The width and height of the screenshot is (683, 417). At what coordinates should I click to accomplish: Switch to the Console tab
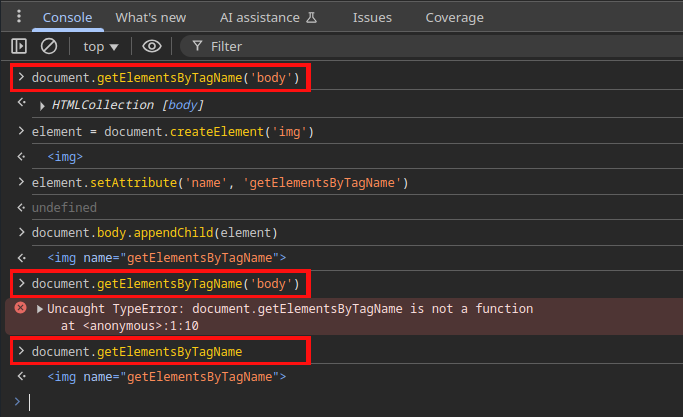(67, 18)
